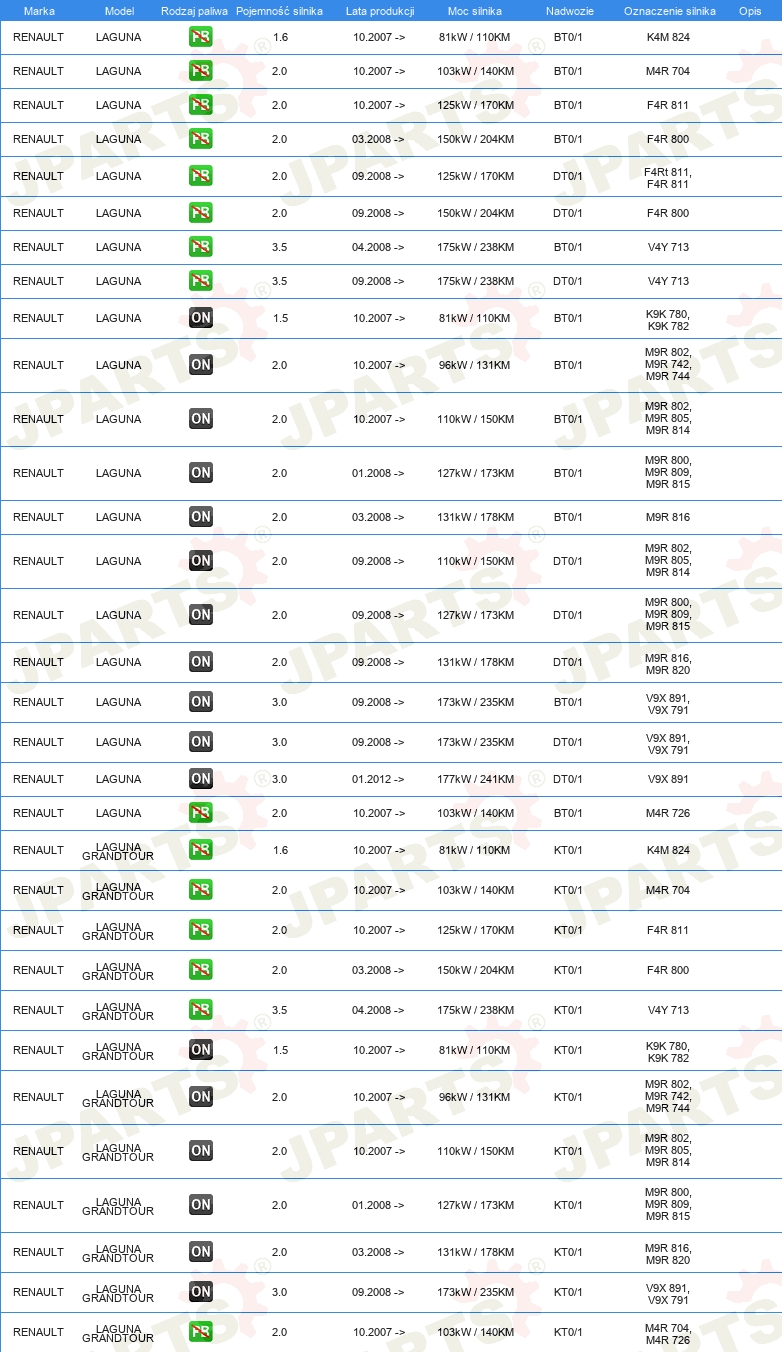This screenshot has height=1352, width=782.
Task: Select M9R 816, M9R 820 in Grandtour KT0/1 row
Action: 668,1254
